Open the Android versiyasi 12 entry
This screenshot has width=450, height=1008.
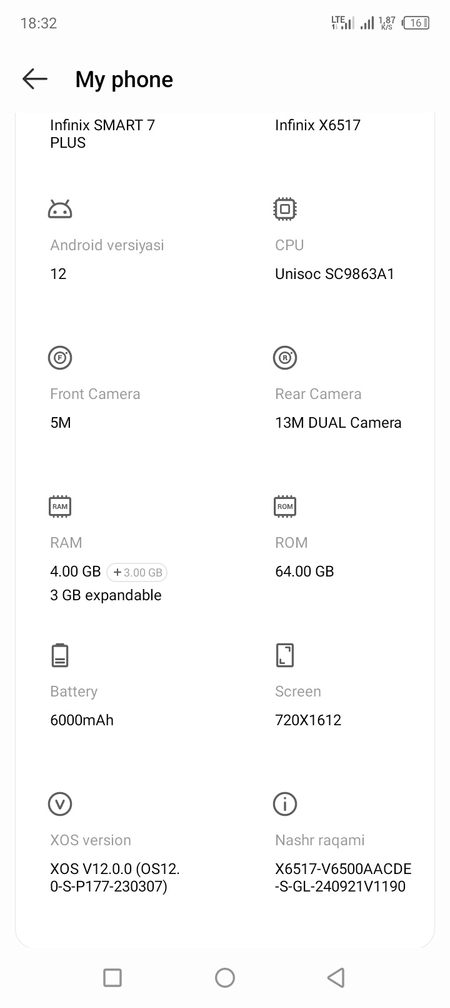click(107, 260)
